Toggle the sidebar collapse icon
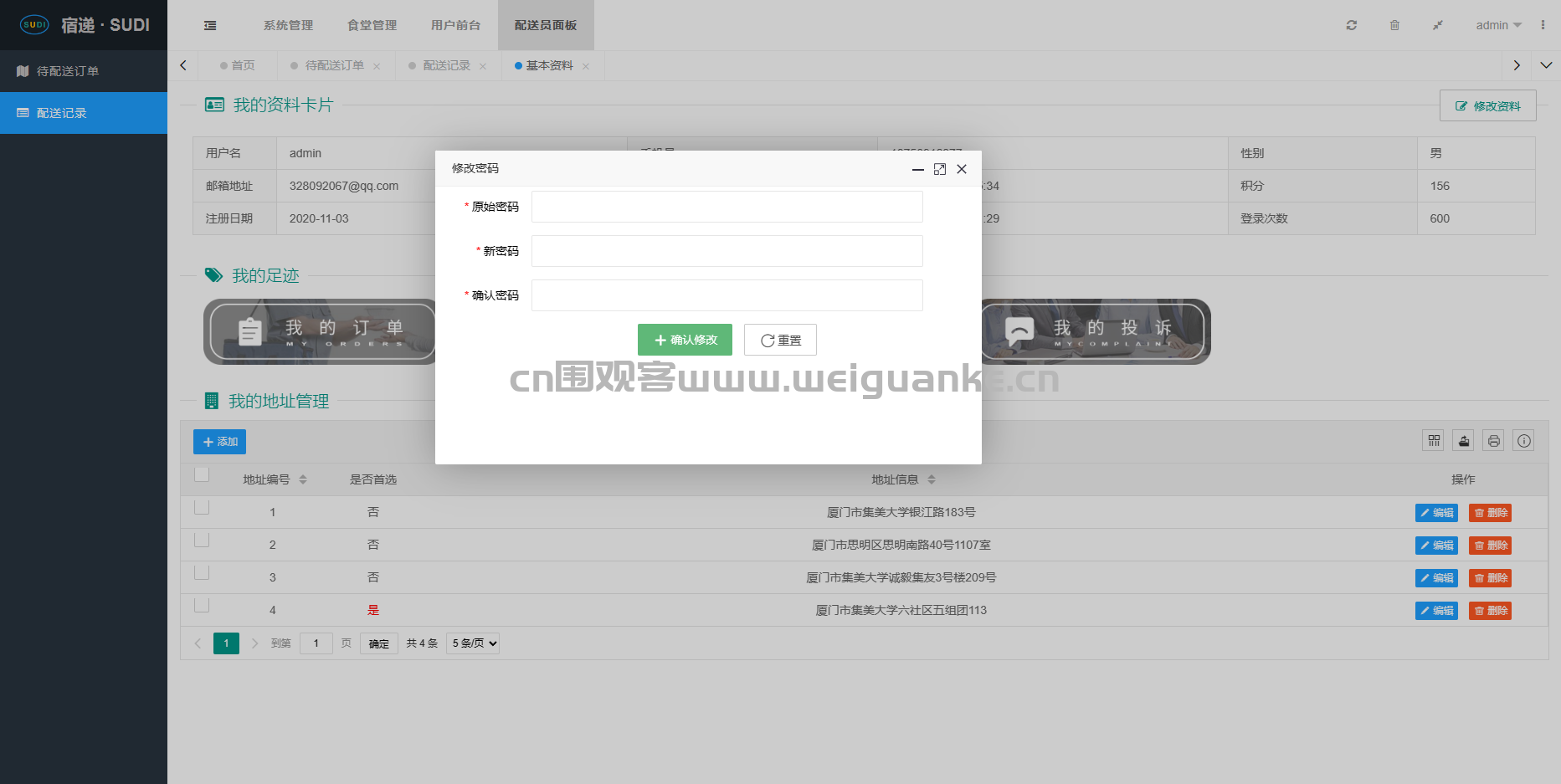Screen dimensions: 1561x784 point(210,25)
